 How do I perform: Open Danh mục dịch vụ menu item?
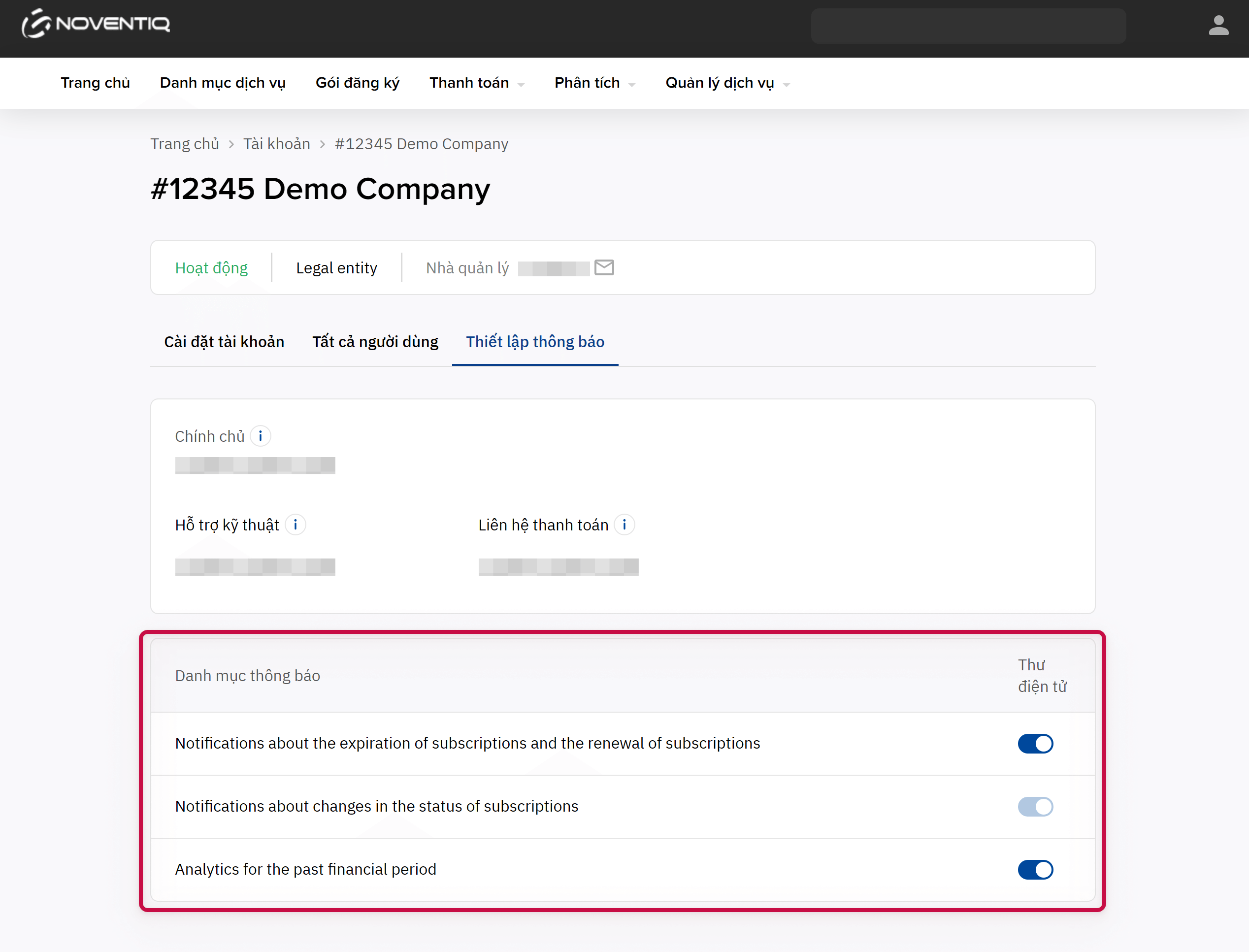pos(223,83)
